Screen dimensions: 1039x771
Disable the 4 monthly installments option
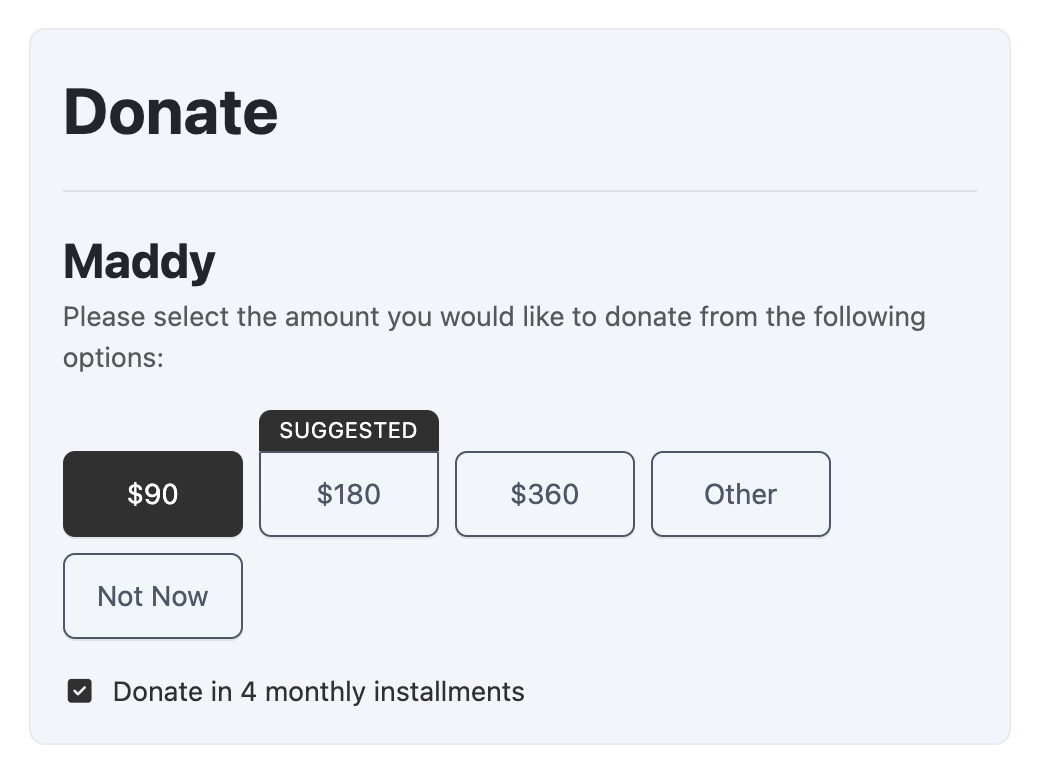pyautogui.click(x=80, y=691)
